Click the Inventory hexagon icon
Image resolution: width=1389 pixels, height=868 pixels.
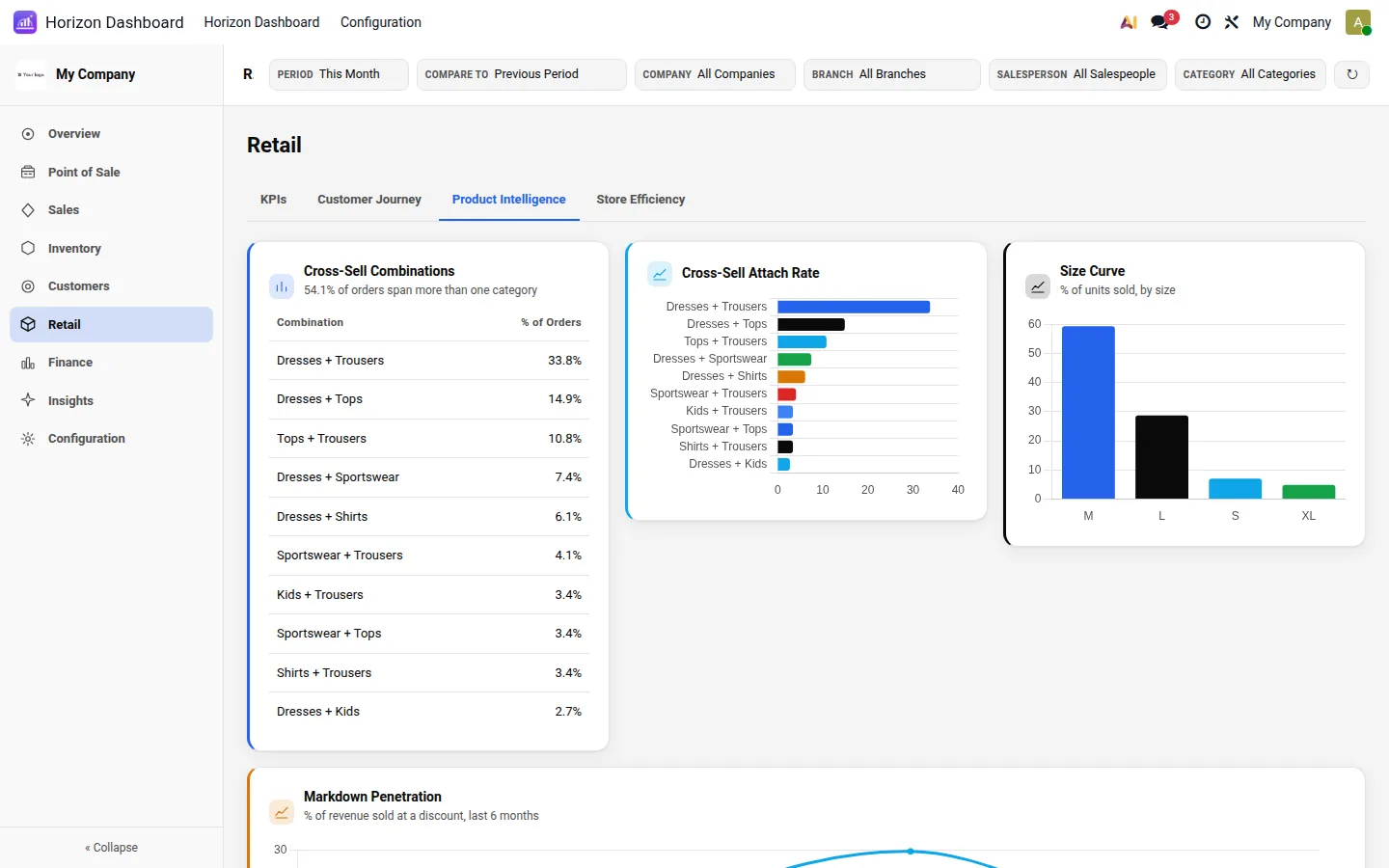tap(28, 248)
